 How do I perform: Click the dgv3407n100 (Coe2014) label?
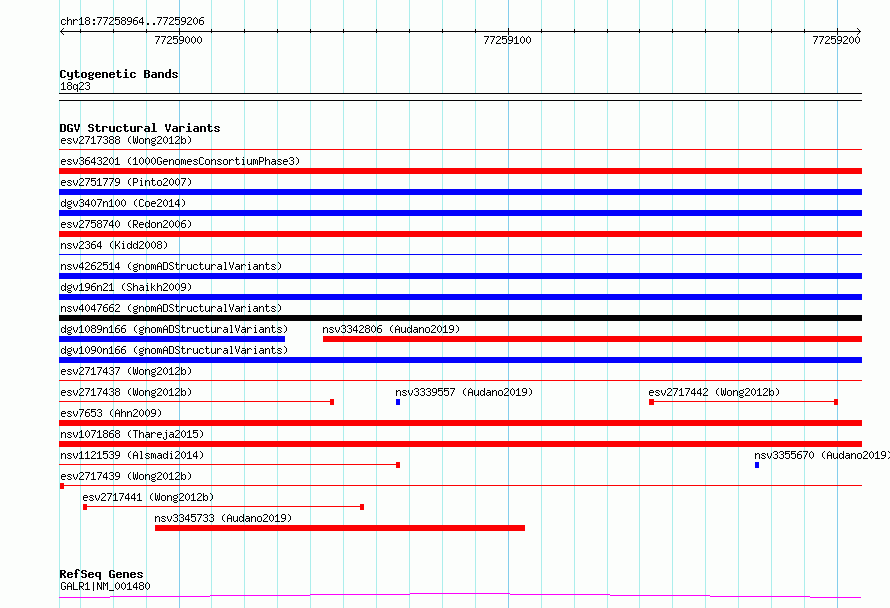tap(123, 203)
